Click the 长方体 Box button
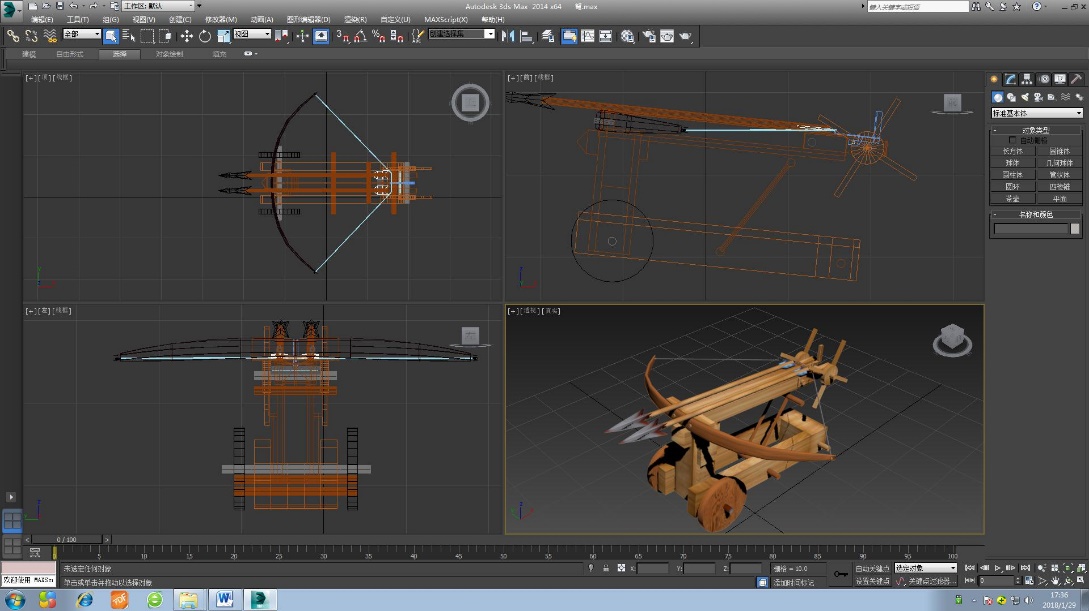The width and height of the screenshot is (1089, 611). (1012, 150)
